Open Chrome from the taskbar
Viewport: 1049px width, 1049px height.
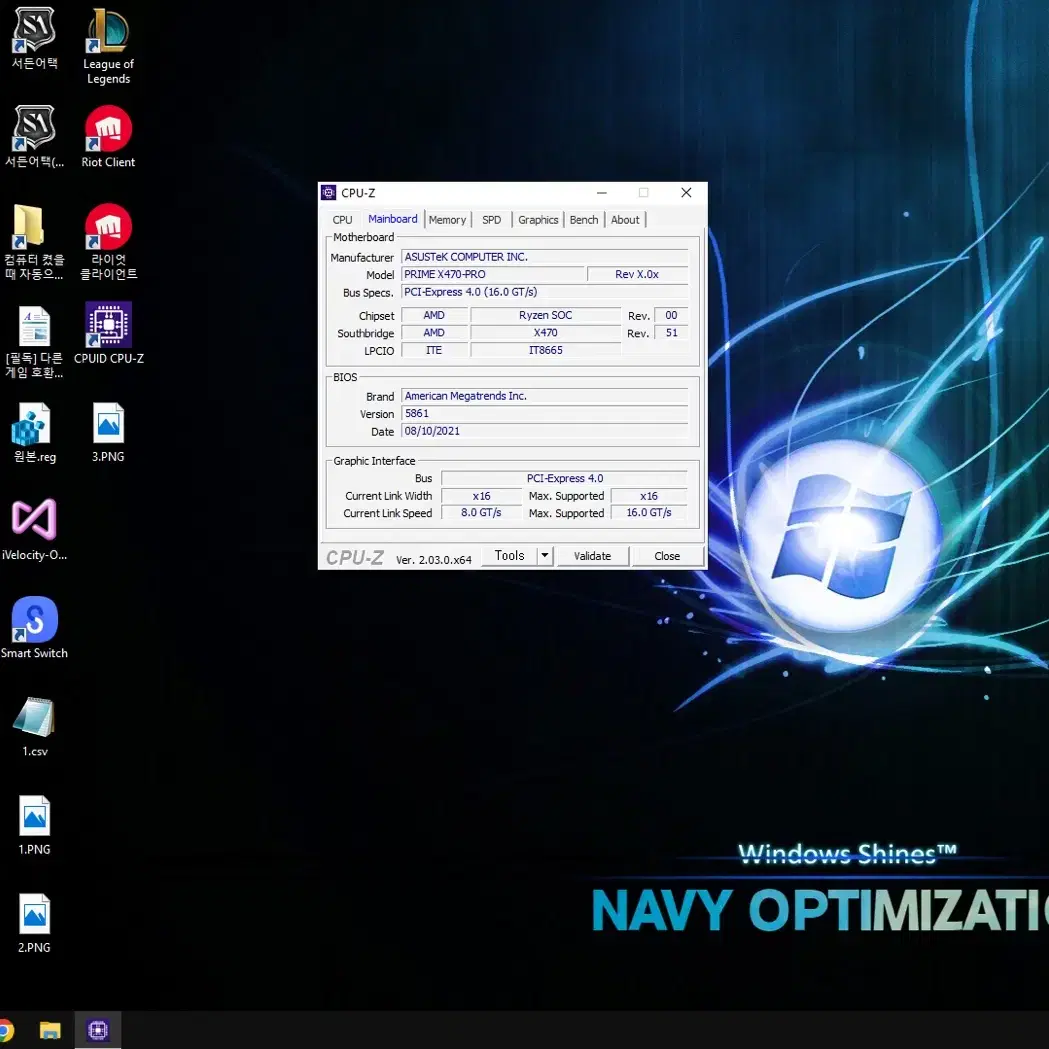(x=5, y=1030)
